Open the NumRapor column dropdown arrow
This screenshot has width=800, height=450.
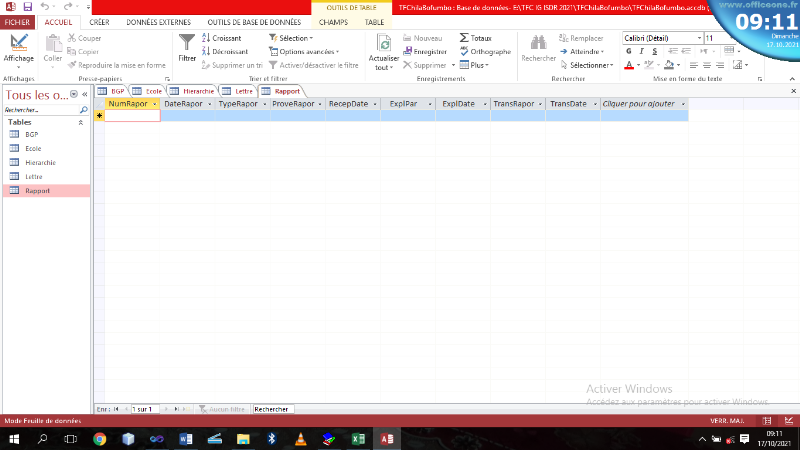click(154, 104)
